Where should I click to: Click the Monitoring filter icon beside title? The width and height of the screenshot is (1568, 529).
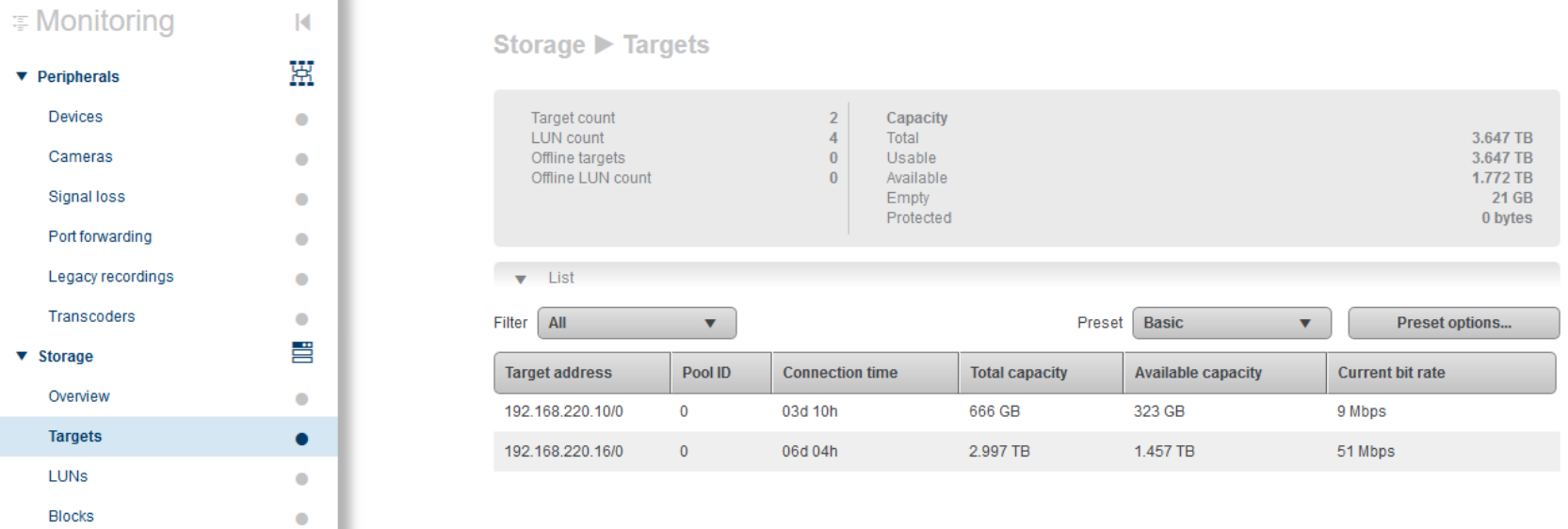coord(20,23)
